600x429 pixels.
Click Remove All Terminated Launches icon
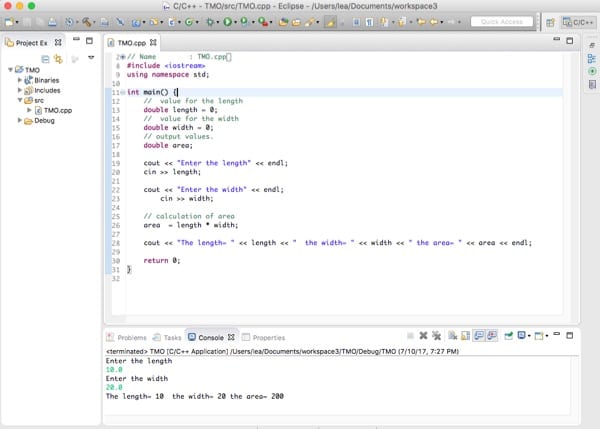pos(436,336)
